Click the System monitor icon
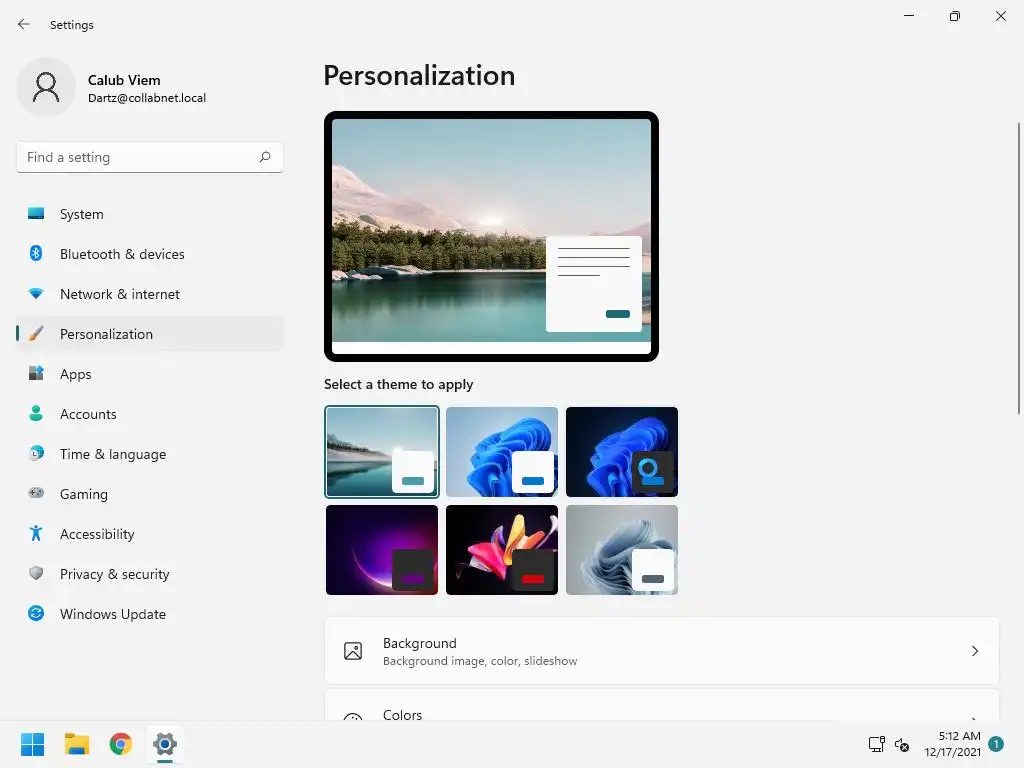The image size is (1024, 768). click(x=36, y=214)
